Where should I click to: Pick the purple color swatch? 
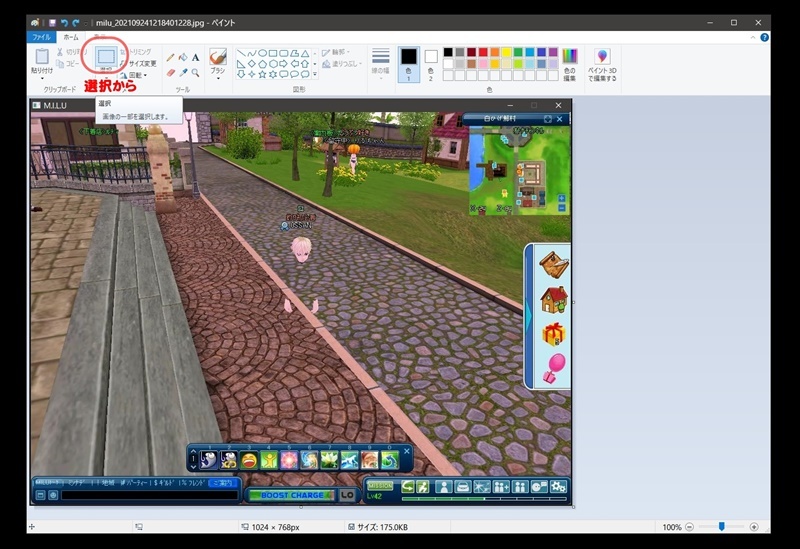point(553,52)
